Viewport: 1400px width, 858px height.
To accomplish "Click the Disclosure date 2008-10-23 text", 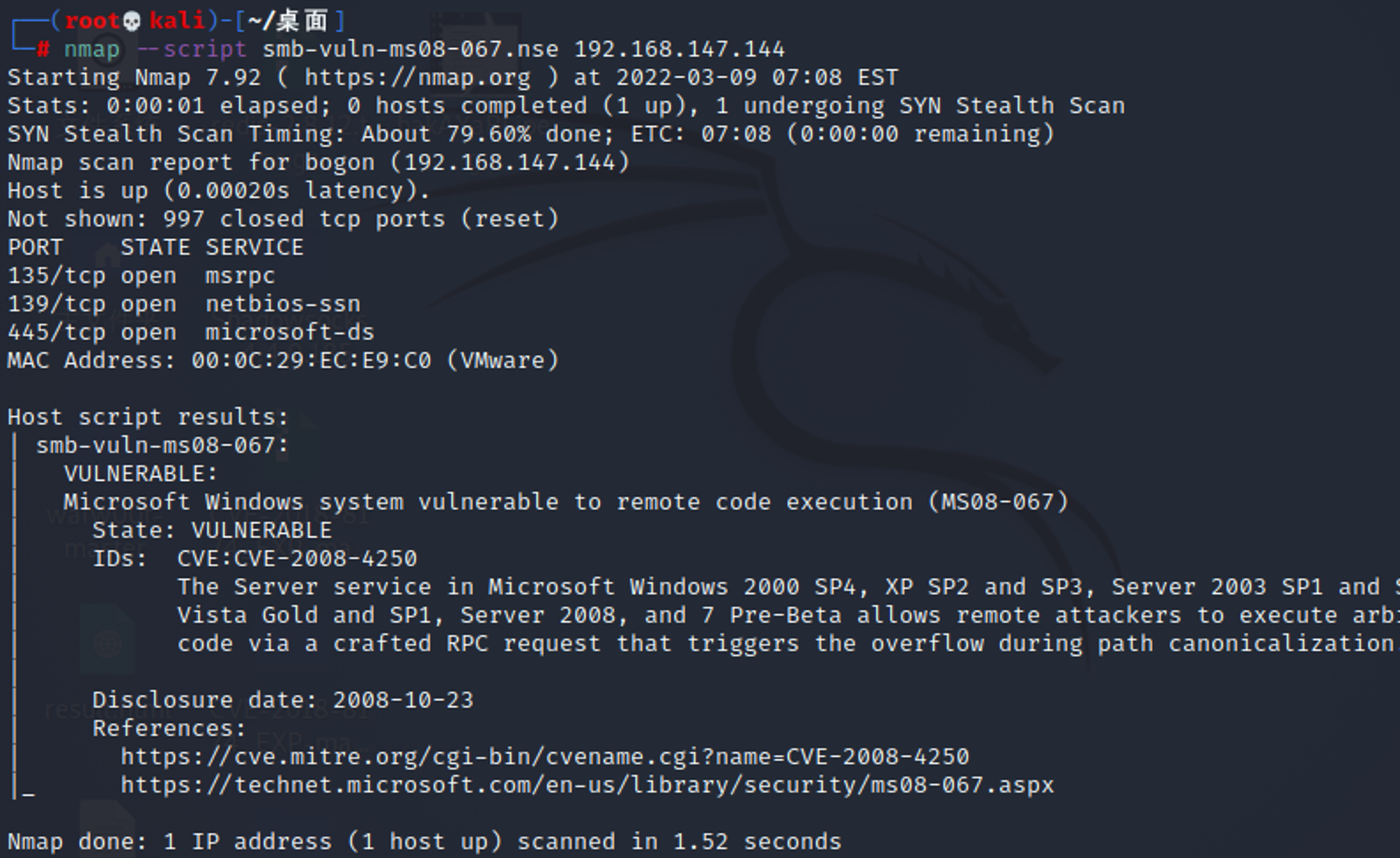I will click(x=283, y=700).
